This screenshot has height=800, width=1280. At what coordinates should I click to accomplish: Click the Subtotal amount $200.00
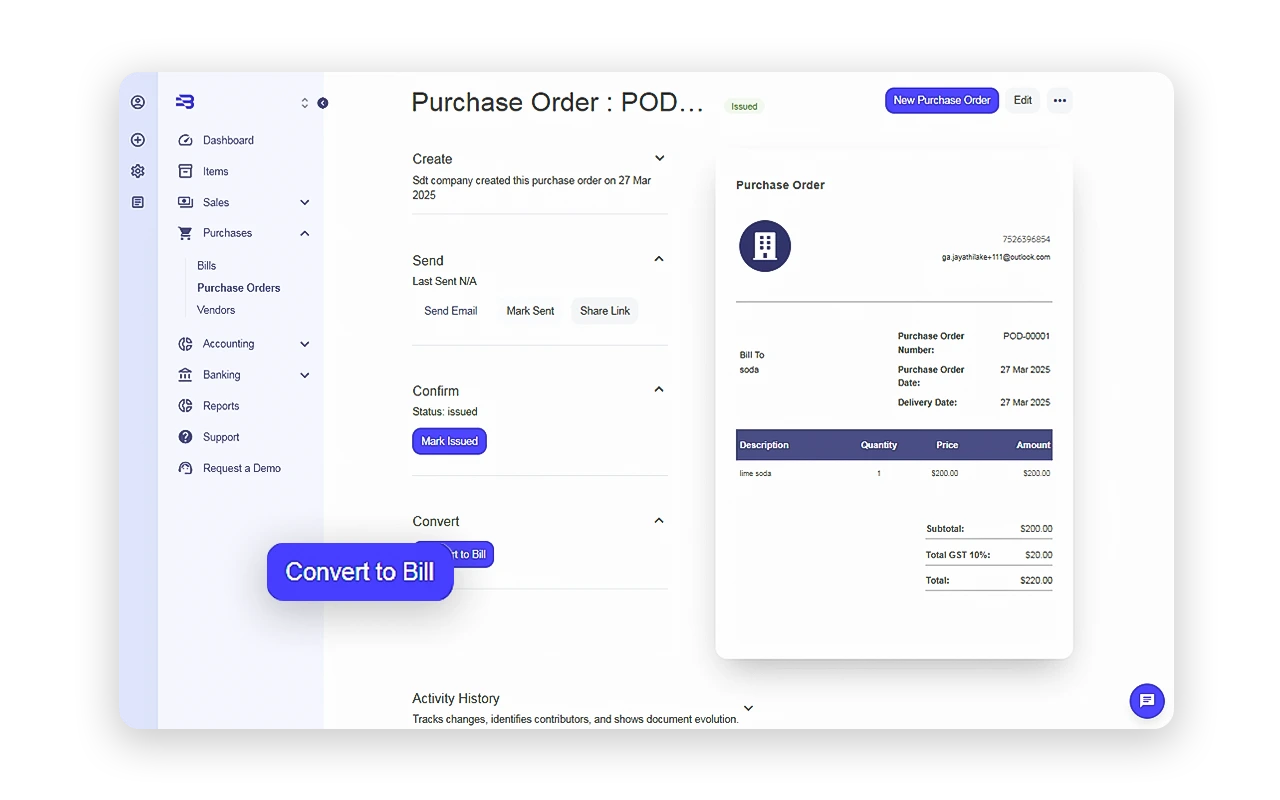1036,529
